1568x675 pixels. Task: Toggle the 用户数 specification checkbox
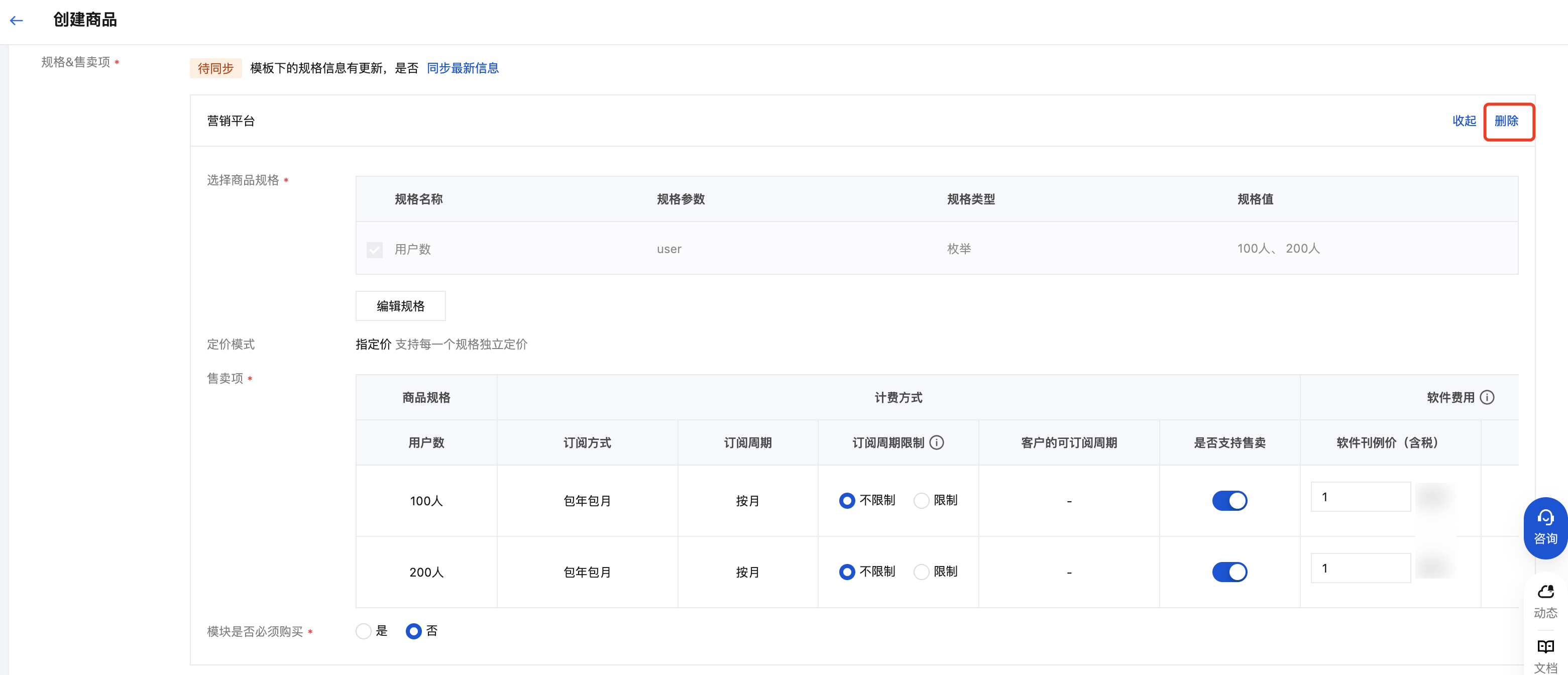[374, 250]
